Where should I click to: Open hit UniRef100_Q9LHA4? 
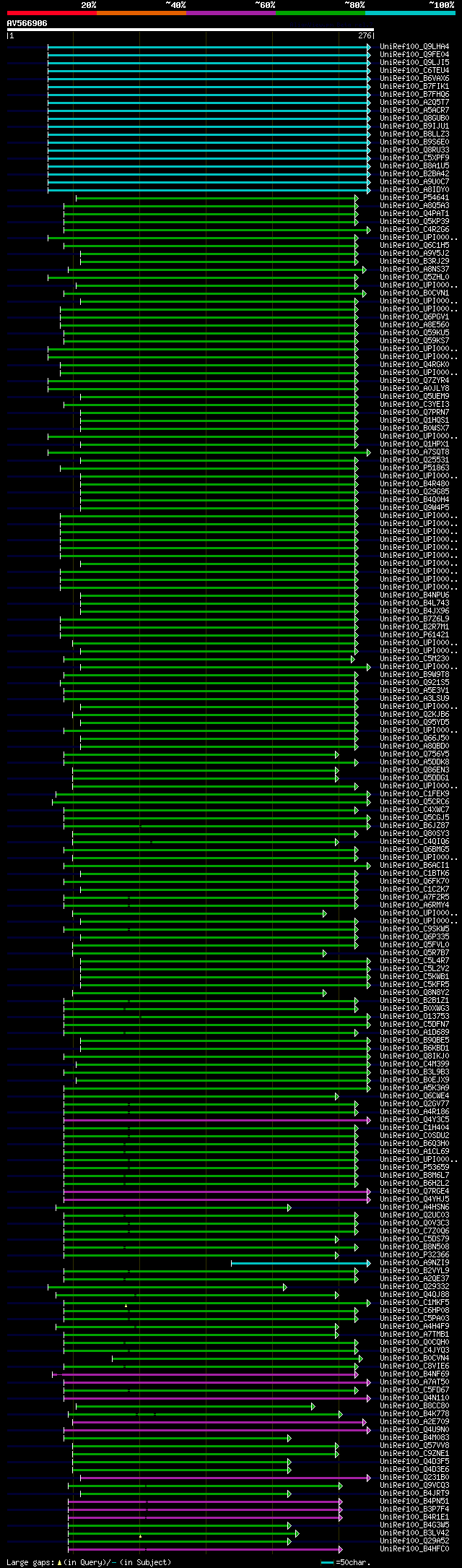tap(414, 47)
